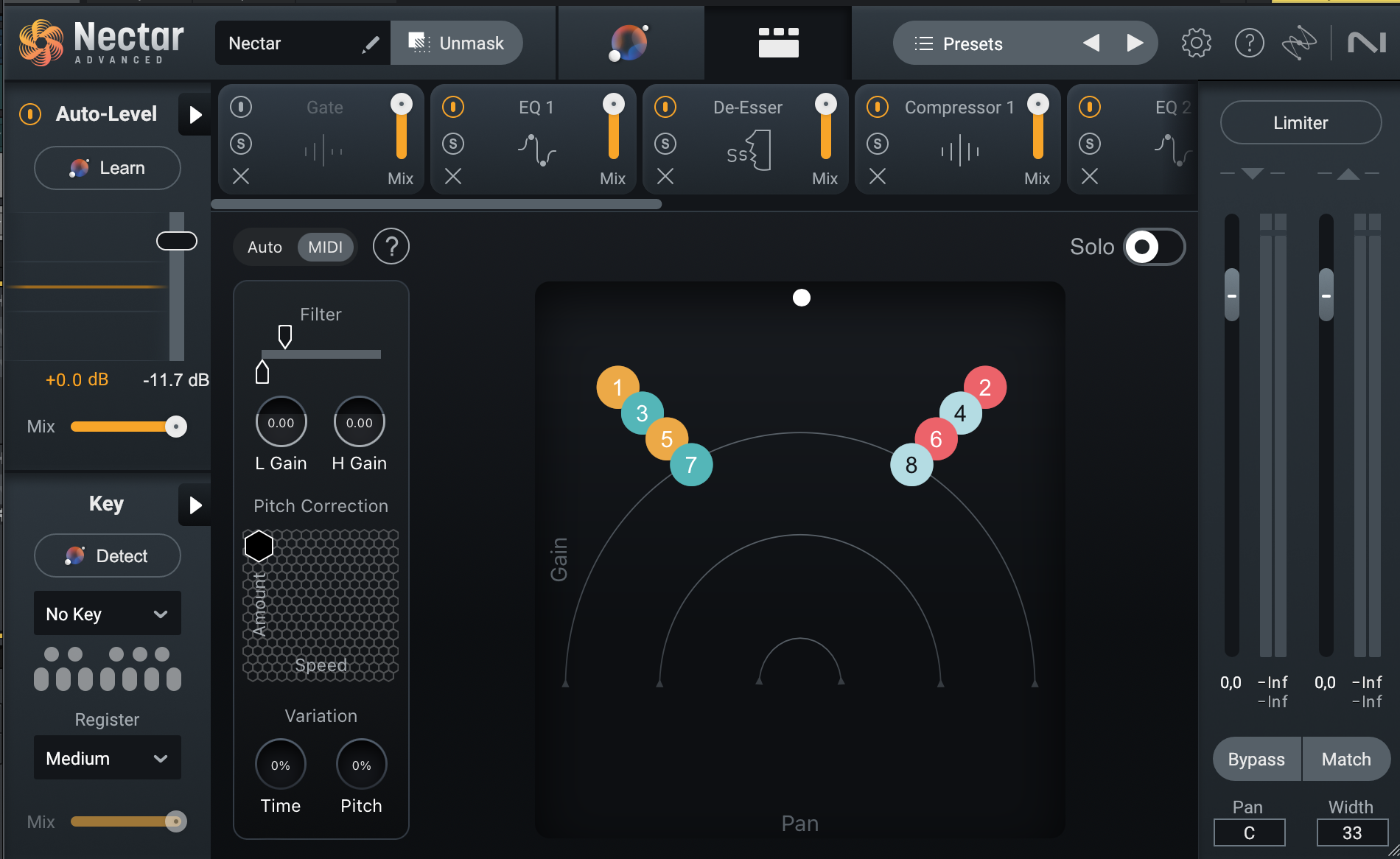Select harmony voice 6 node
Image resolution: width=1400 pixels, height=859 pixels.
coord(936,439)
